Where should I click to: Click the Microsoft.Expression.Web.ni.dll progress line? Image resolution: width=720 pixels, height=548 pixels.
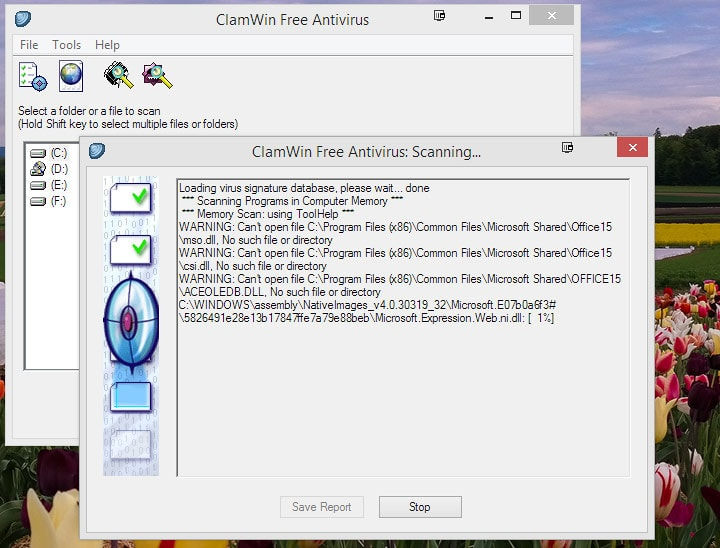[x=367, y=311]
